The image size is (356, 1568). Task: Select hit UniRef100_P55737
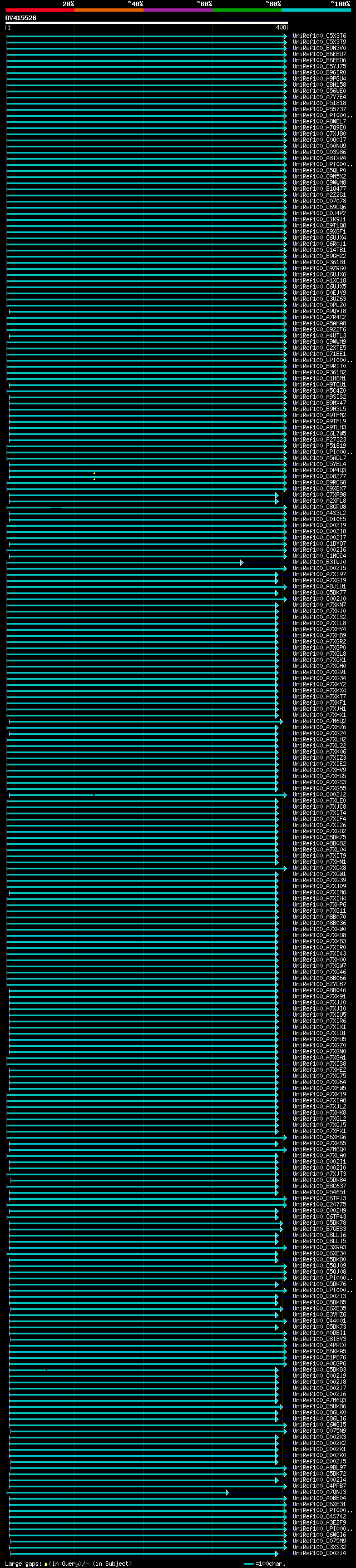pyautogui.click(x=319, y=110)
